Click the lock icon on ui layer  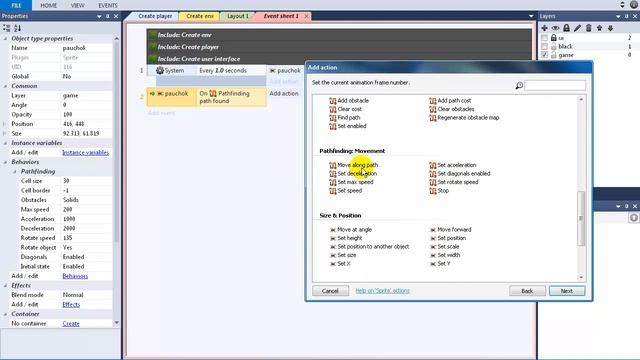coord(553,38)
